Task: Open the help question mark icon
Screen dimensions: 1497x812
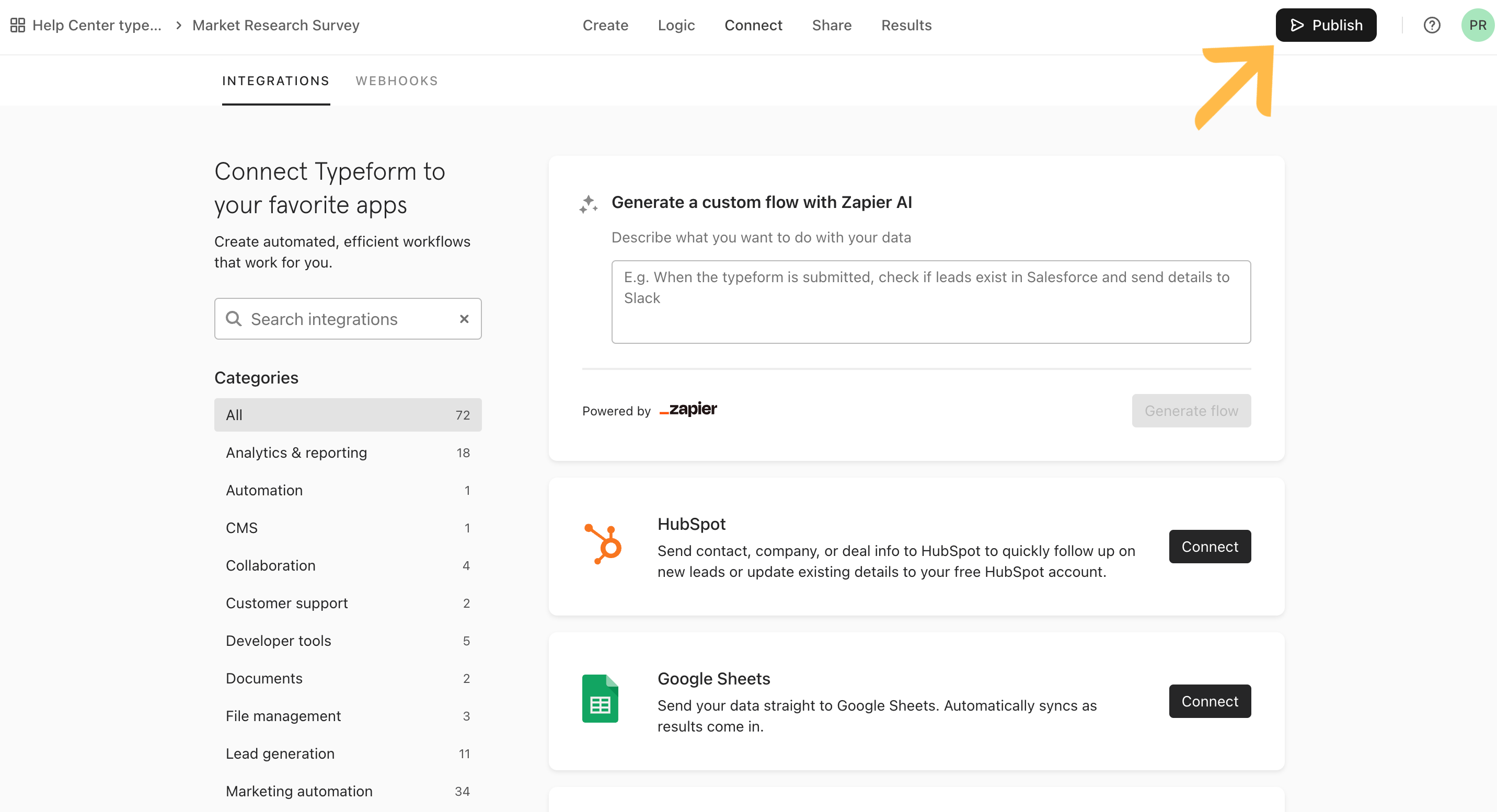Action: click(x=1431, y=25)
